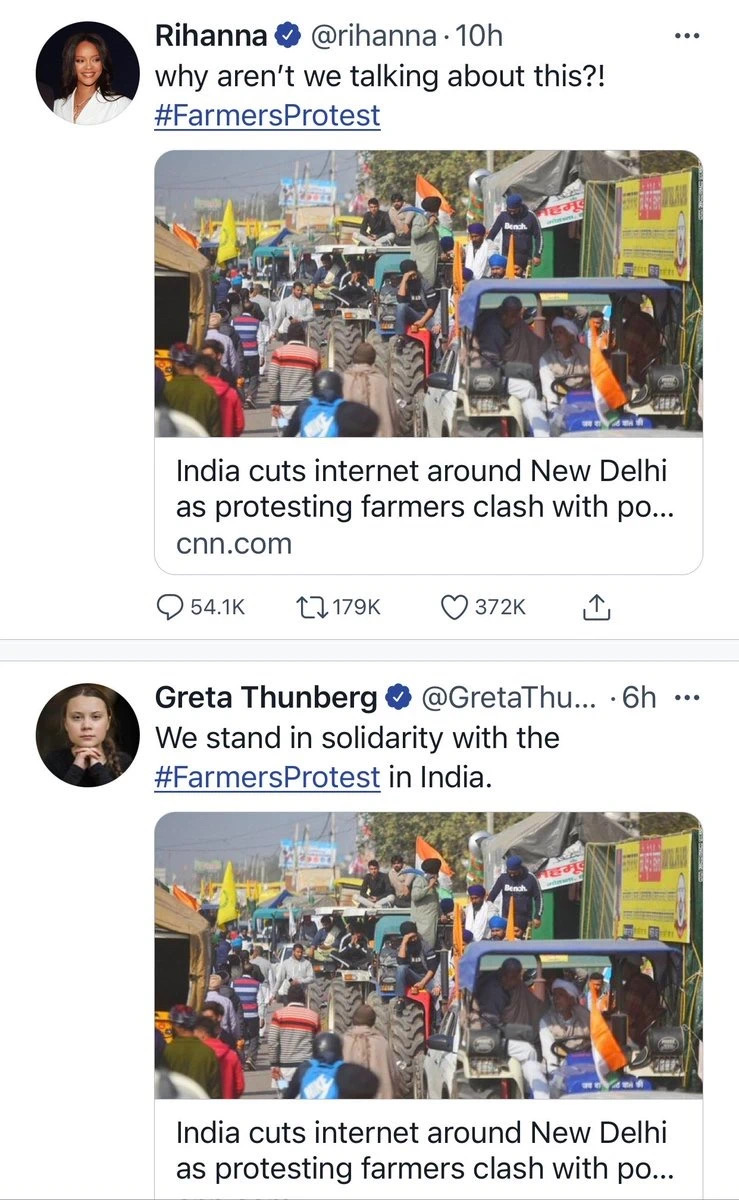Open #FarmersProtest hashtag in Rihanna's tweet

tap(267, 115)
